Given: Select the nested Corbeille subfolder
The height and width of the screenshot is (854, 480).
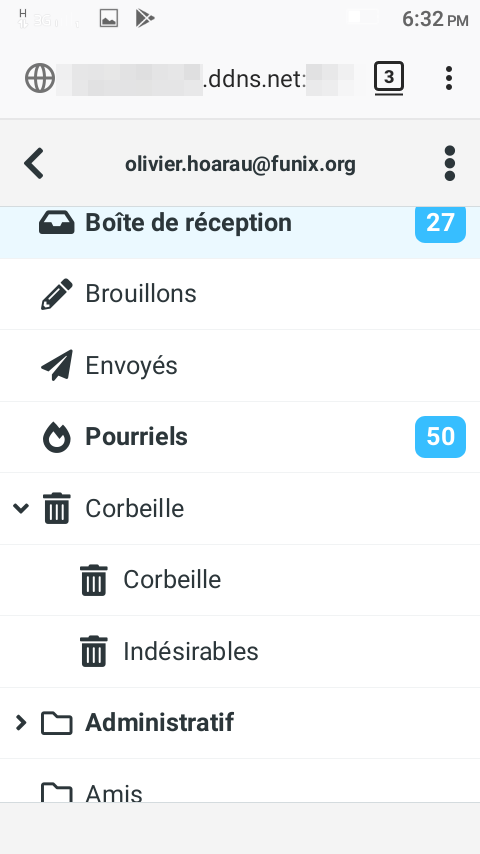Looking at the screenshot, I should pyautogui.click(x=240, y=580).
